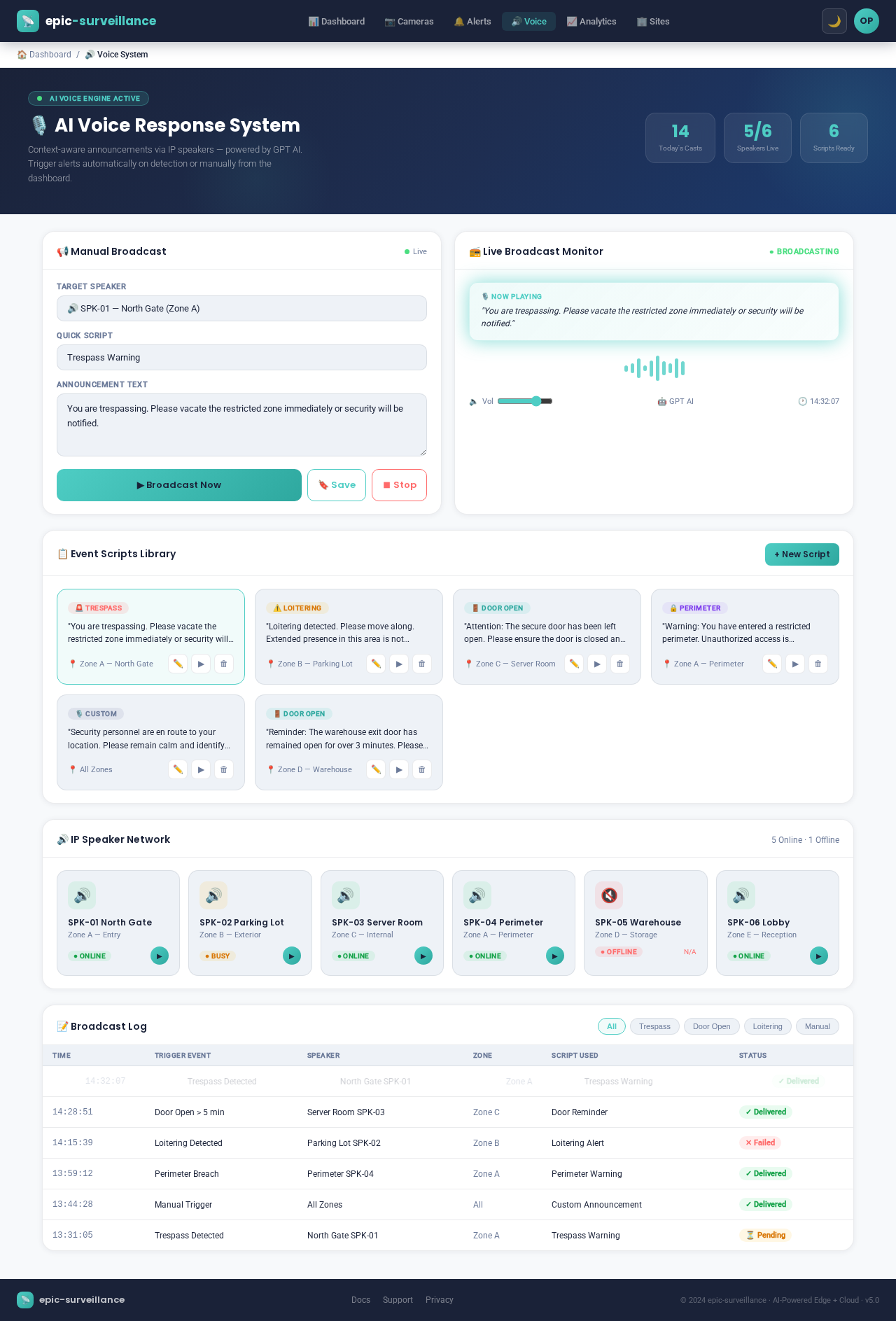
Task: Play the Zone D Warehouse script
Action: click(x=399, y=769)
